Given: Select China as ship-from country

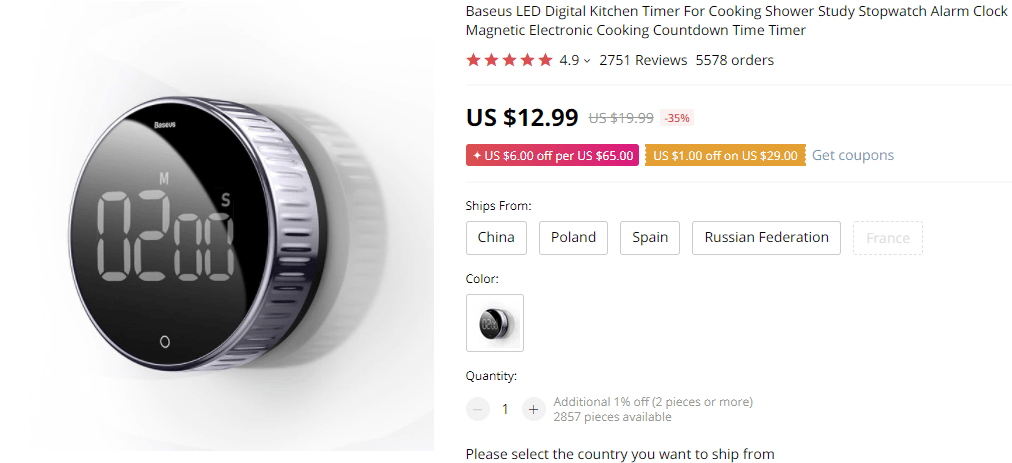Looking at the screenshot, I should pyautogui.click(x=496, y=238).
